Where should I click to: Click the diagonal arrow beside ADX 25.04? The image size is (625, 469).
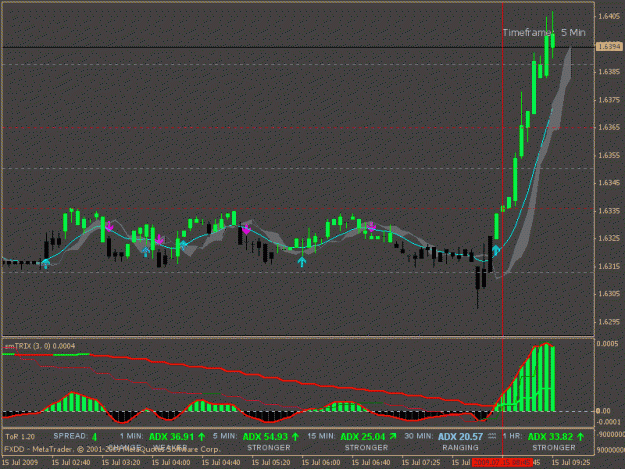pos(393,436)
